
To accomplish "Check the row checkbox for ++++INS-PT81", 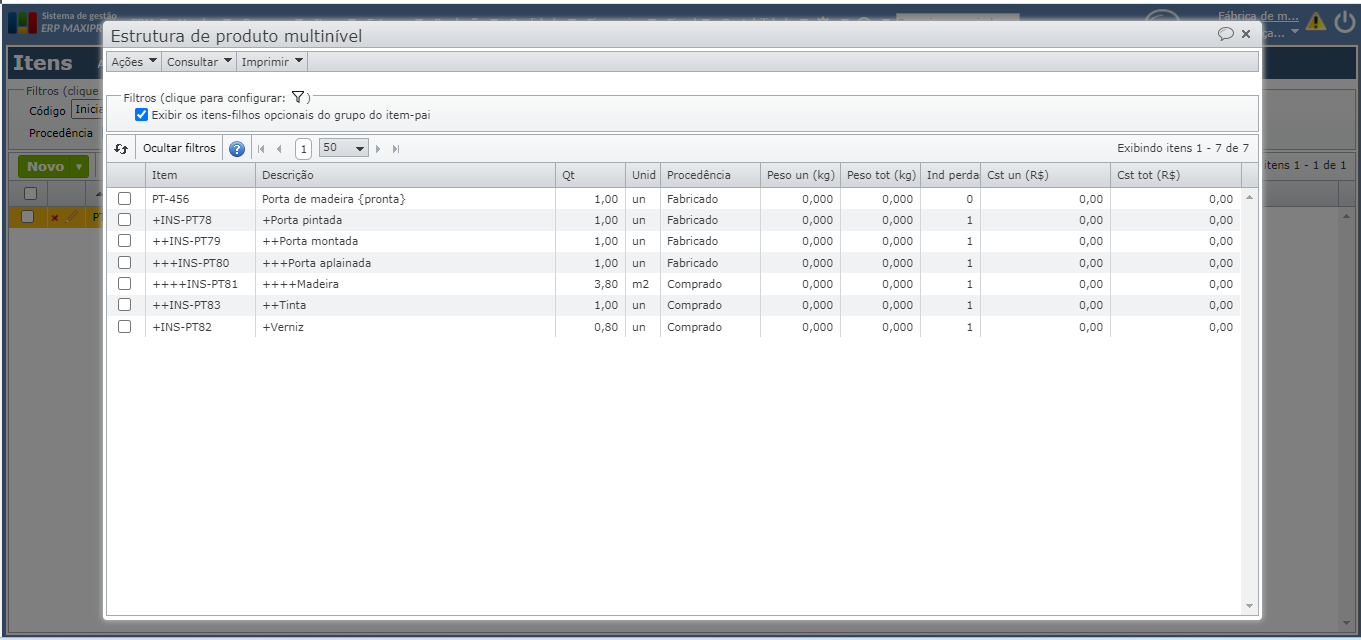I will [x=125, y=284].
